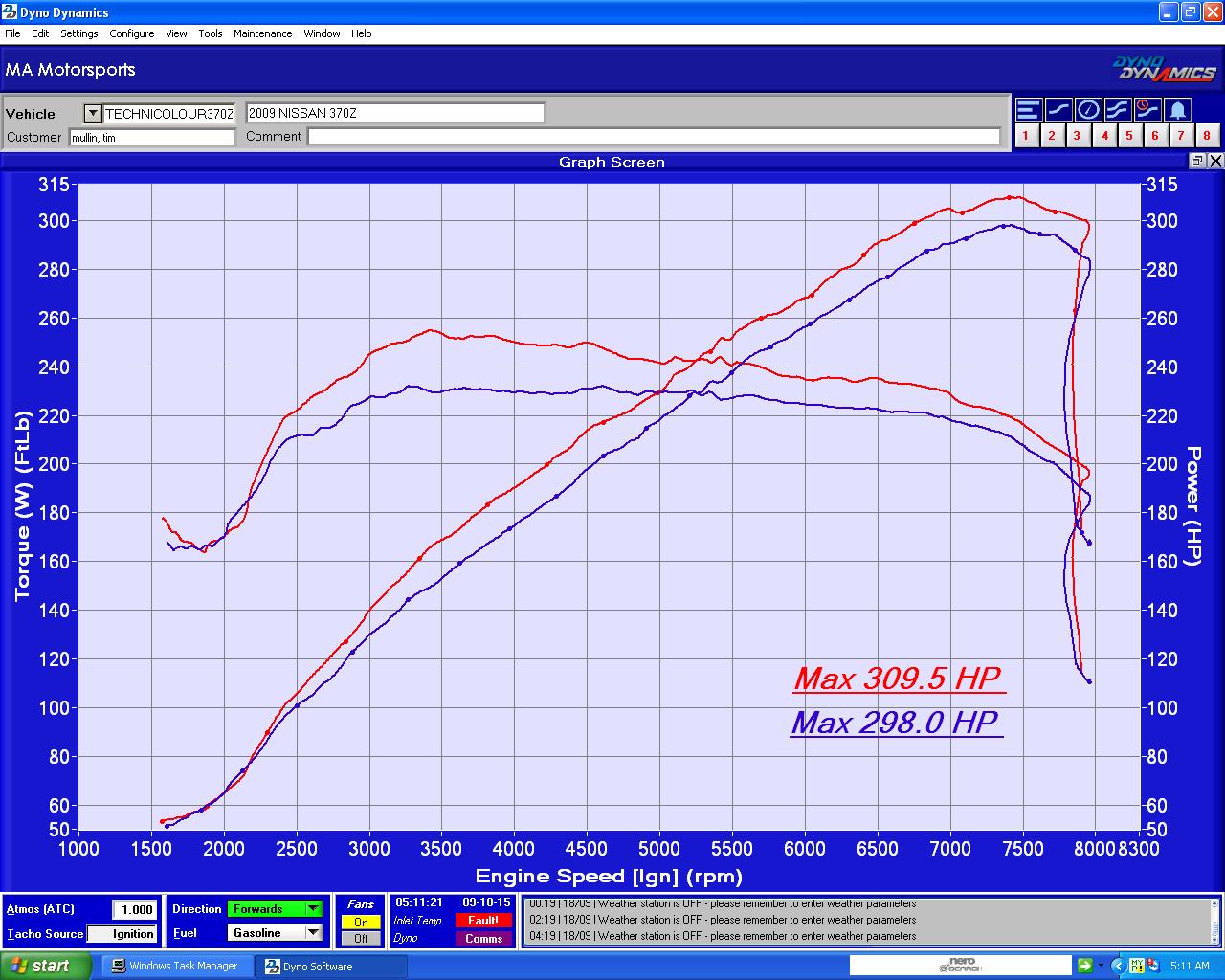This screenshot has width=1225, height=980.
Task: Click the Comment input field
Action: (654, 137)
